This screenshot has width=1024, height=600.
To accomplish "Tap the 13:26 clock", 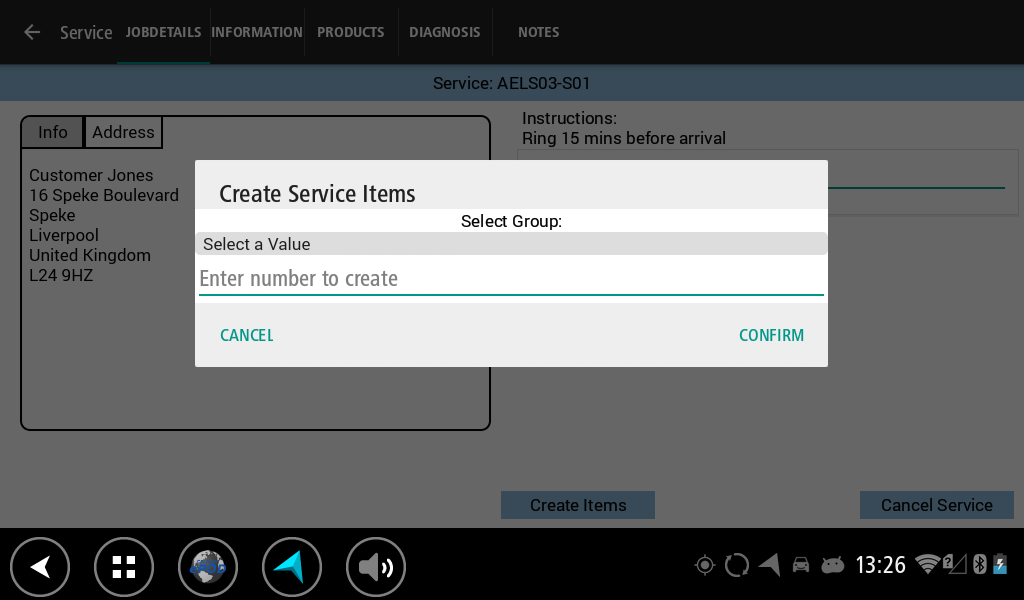I will (880, 565).
